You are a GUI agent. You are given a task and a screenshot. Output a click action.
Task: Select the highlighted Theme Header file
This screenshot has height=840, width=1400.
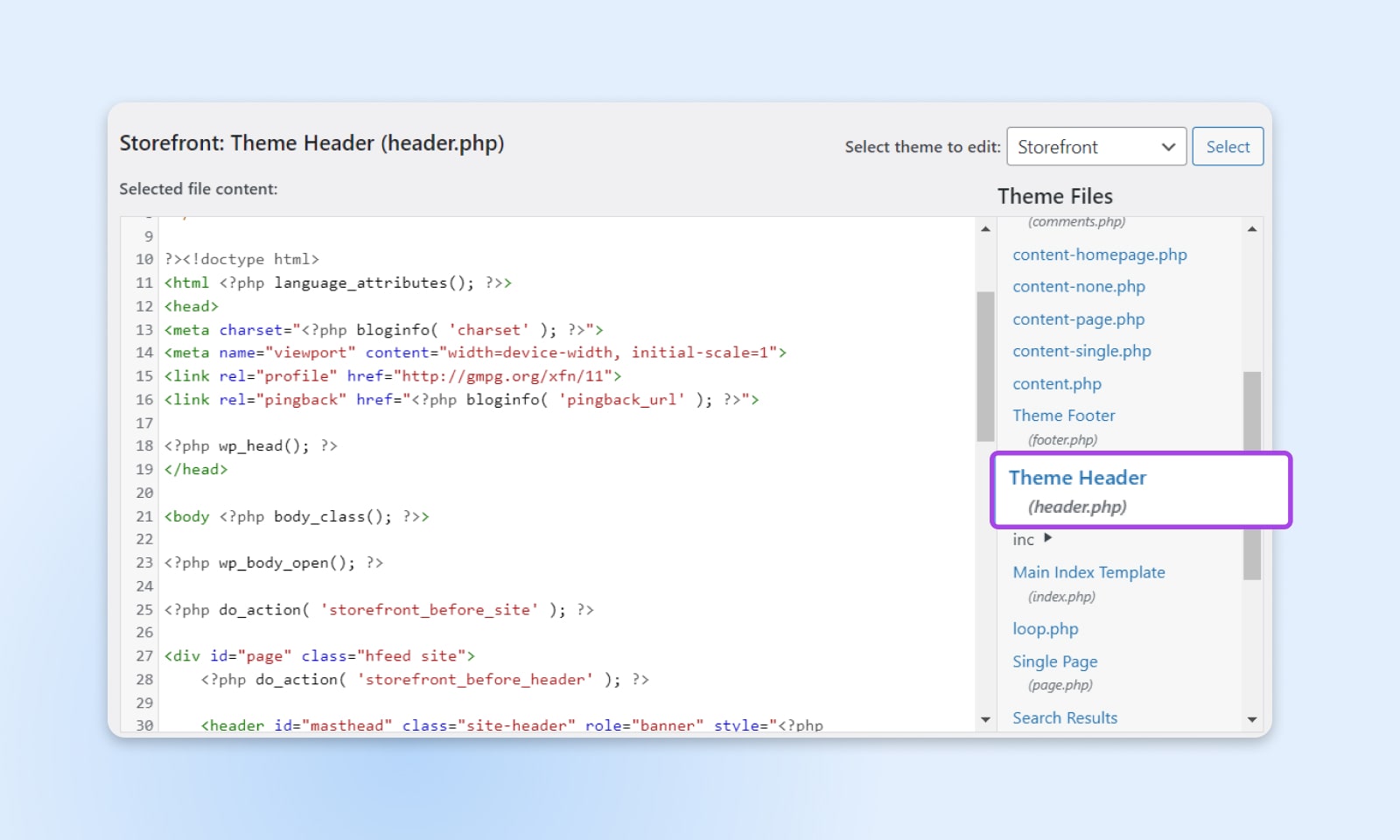(1077, 478)
